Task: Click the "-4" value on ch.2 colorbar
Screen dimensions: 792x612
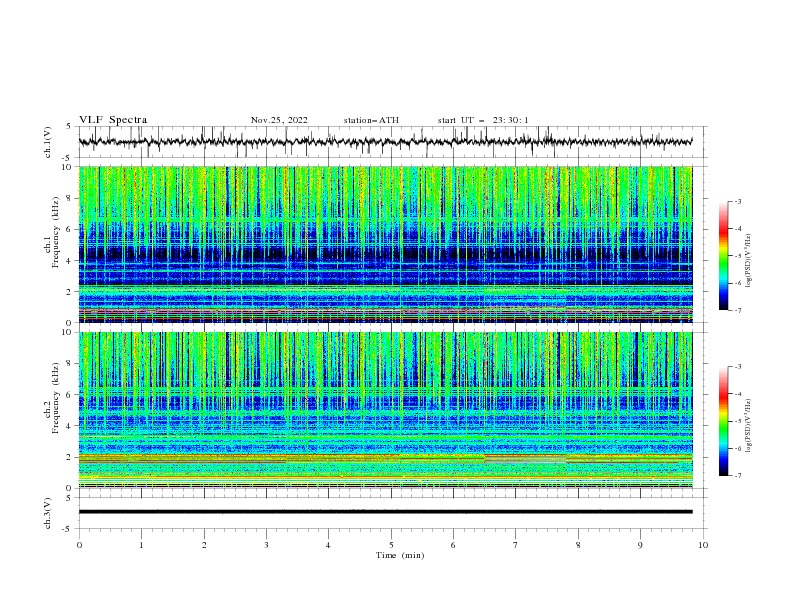Action: coord(738,394)
